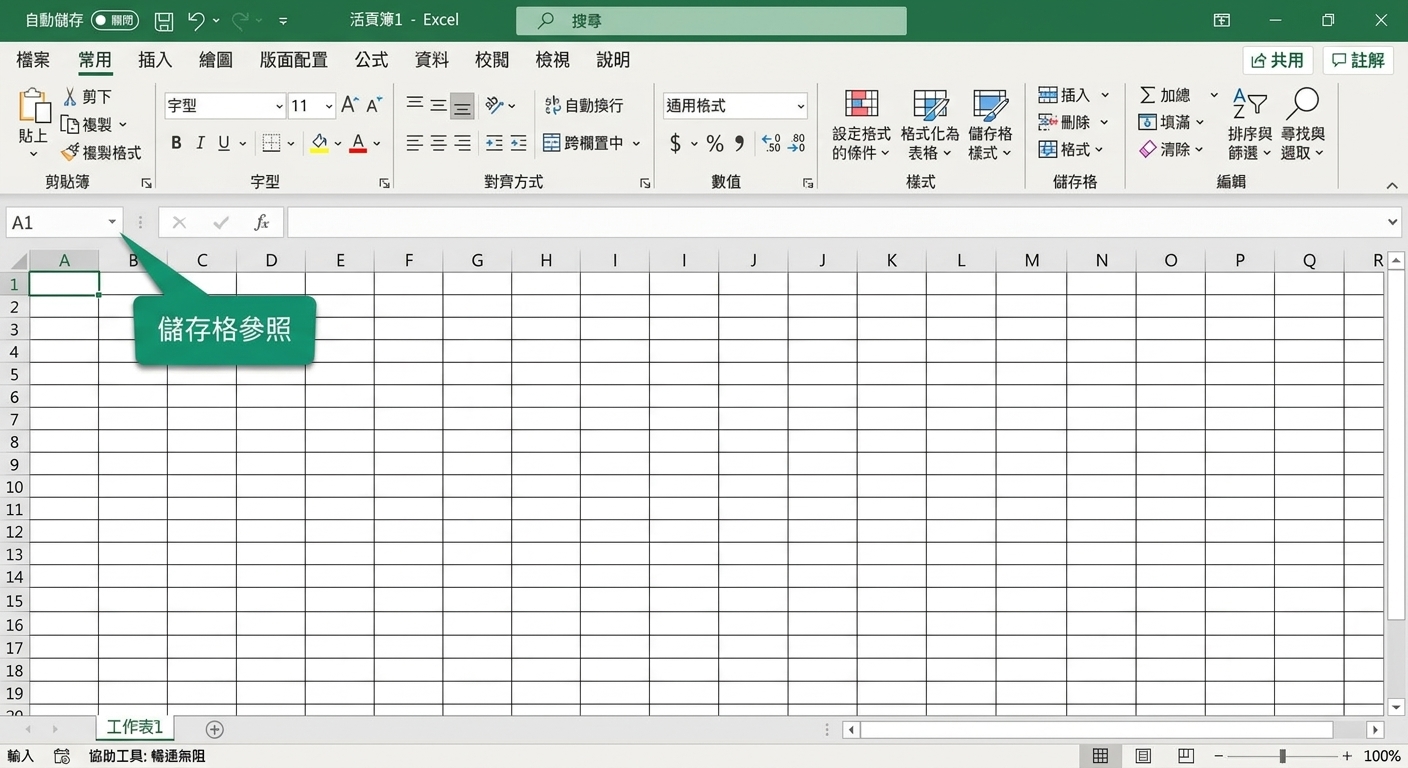Increase font size with larger A icon

(x=349, y=105)
